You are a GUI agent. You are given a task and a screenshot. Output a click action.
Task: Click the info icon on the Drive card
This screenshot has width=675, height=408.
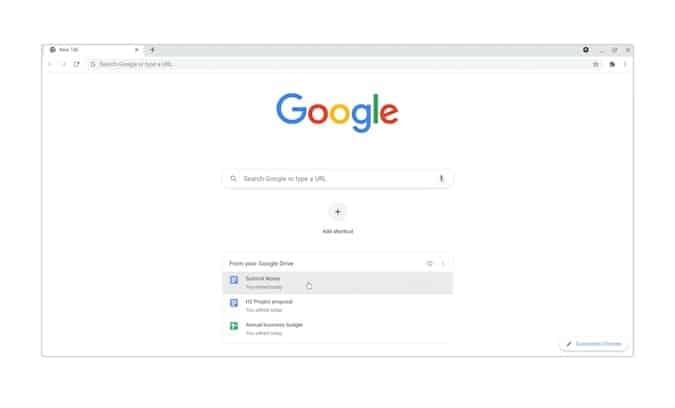(x=429, y=263)
